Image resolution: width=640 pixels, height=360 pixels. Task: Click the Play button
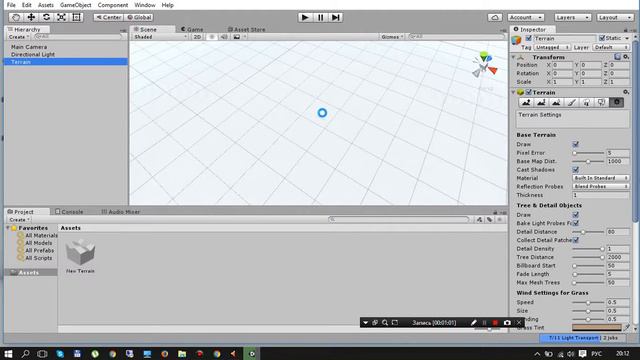tap(305, 17)
